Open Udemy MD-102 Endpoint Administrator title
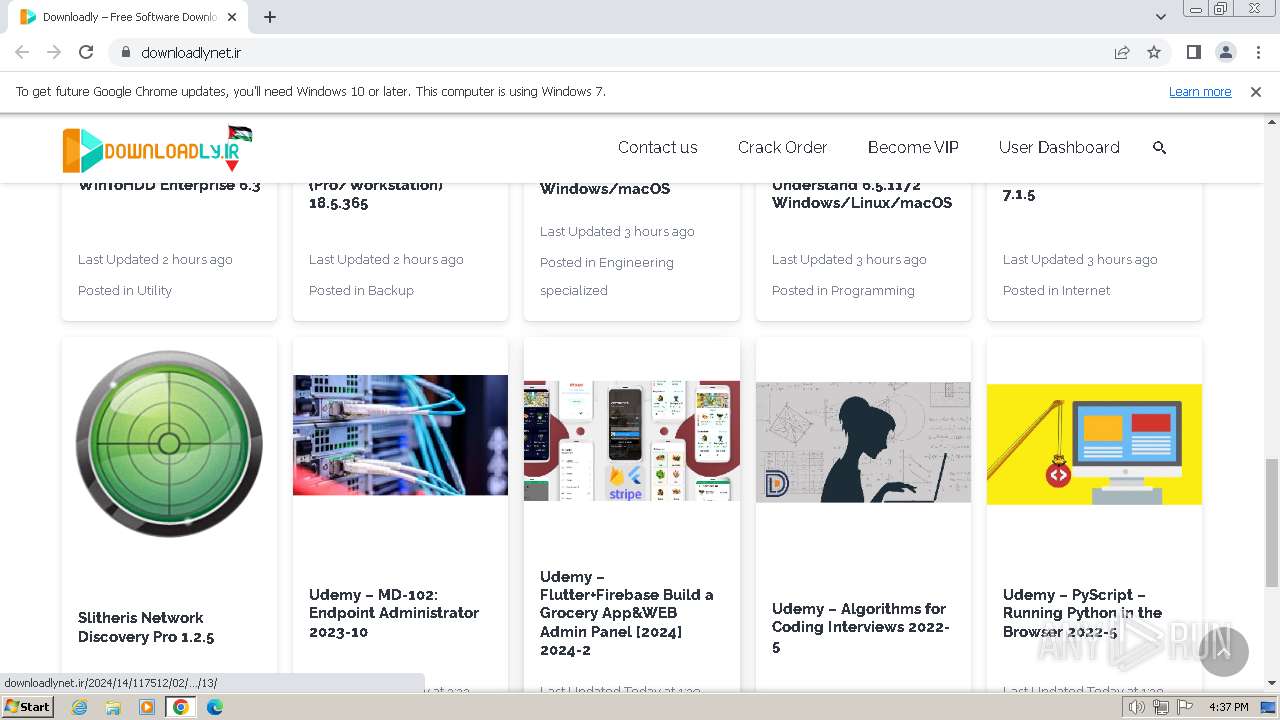Image resolution: width=1280 pixels, height=720 pixels. 394,613
